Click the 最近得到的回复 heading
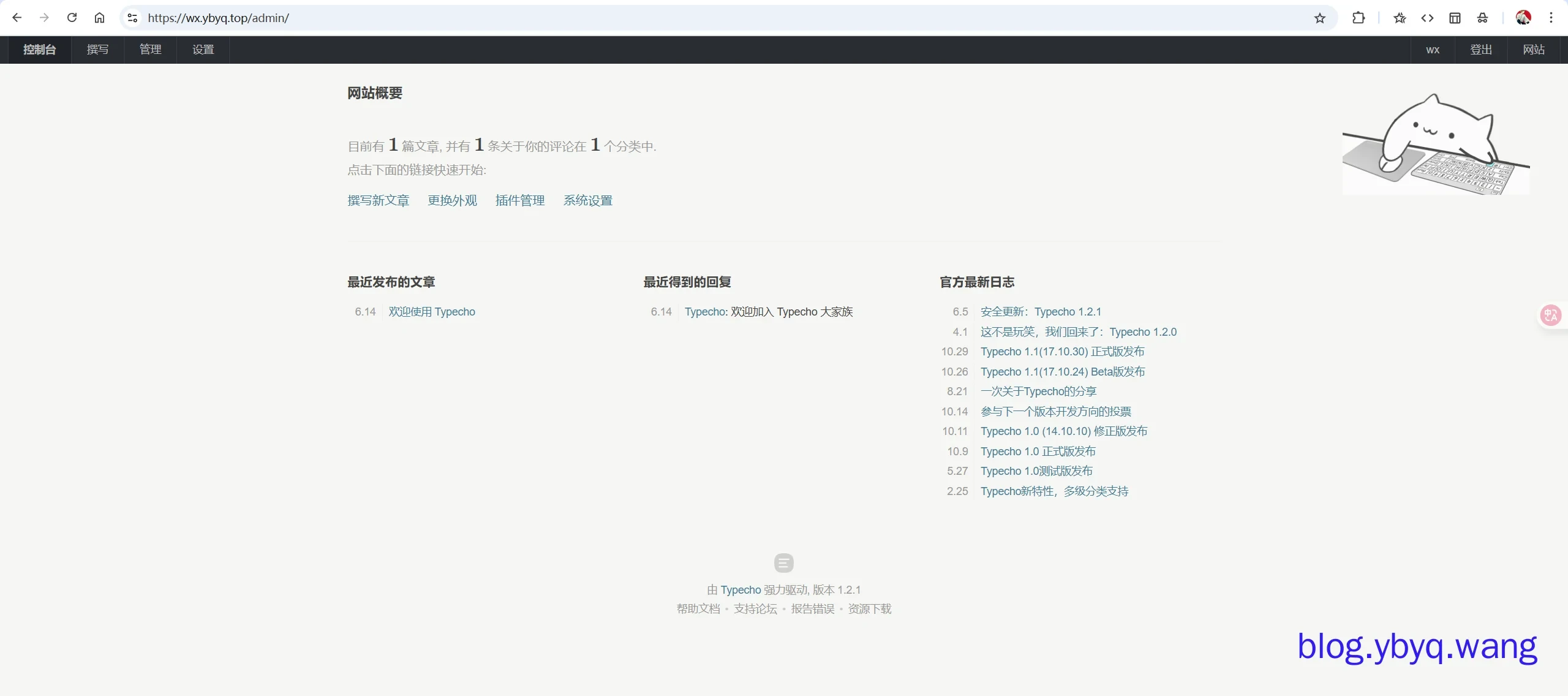1568x696 pixels. tap(687, 282)
